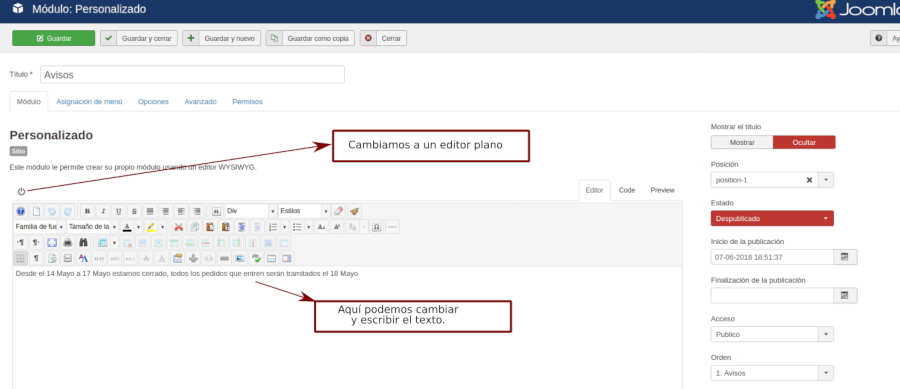Apply italic formatting

pyautogui.click(x=103, y=211)
